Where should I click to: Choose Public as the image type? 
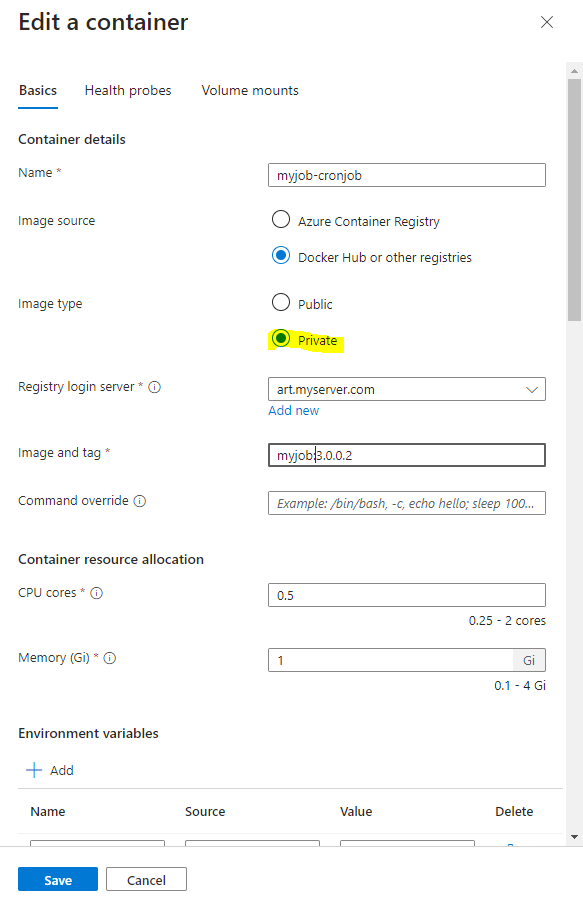281,303
